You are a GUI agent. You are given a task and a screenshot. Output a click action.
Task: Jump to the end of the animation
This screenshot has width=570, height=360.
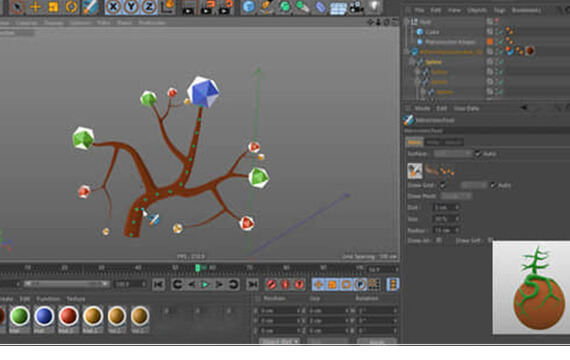click(252, 284)
